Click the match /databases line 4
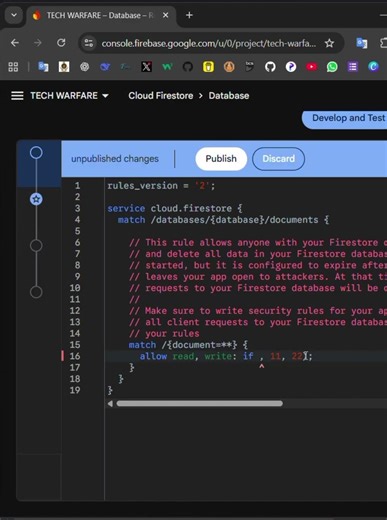 pos(223,220)
